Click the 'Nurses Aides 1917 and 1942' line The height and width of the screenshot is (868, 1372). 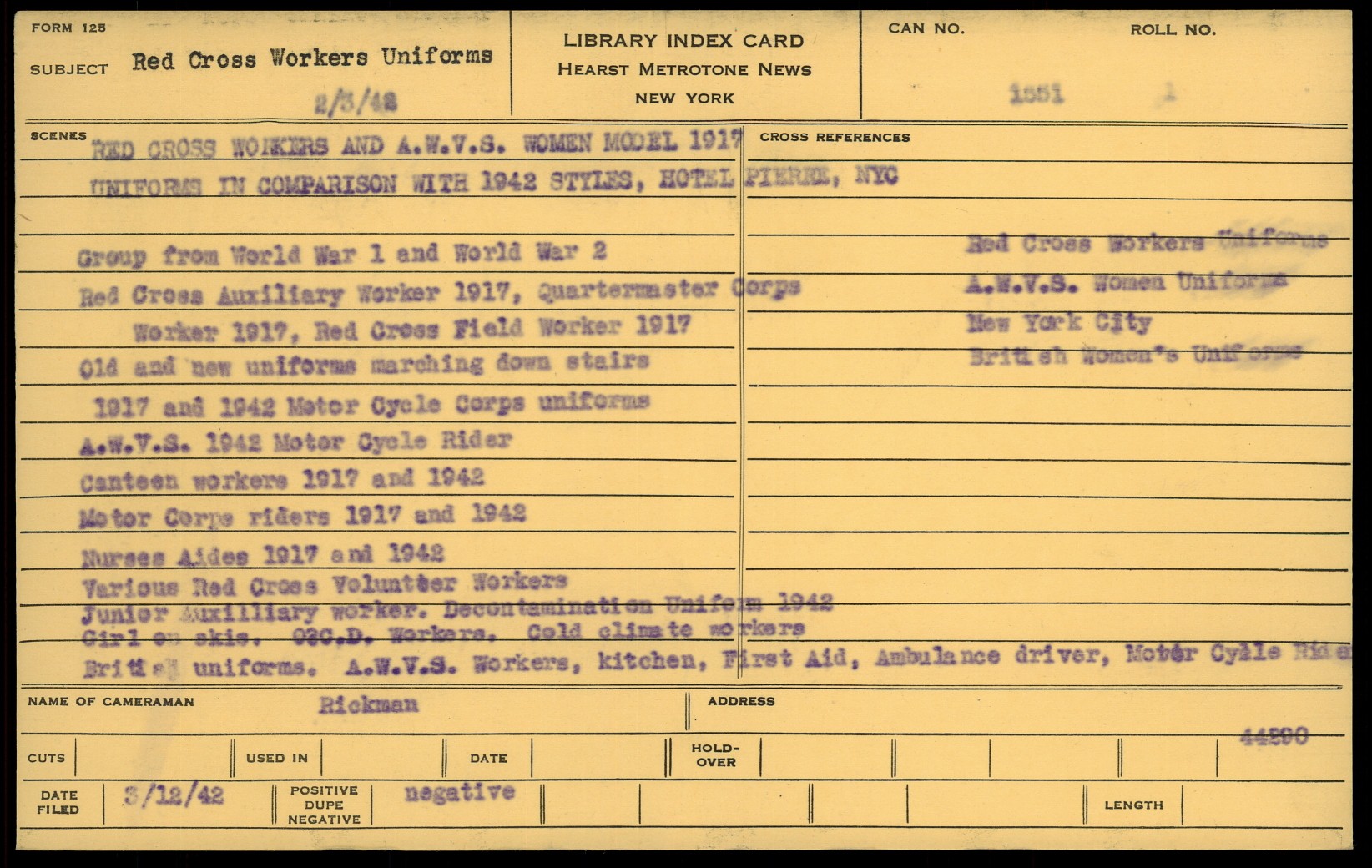(x=262, y=555)
